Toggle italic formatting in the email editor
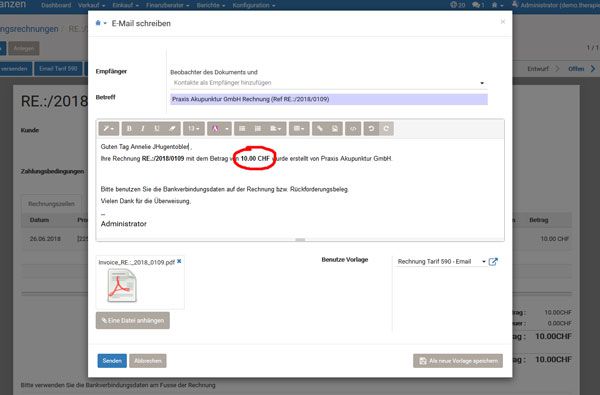Screen dimensions: 600x395 click(x=143, y=129)
